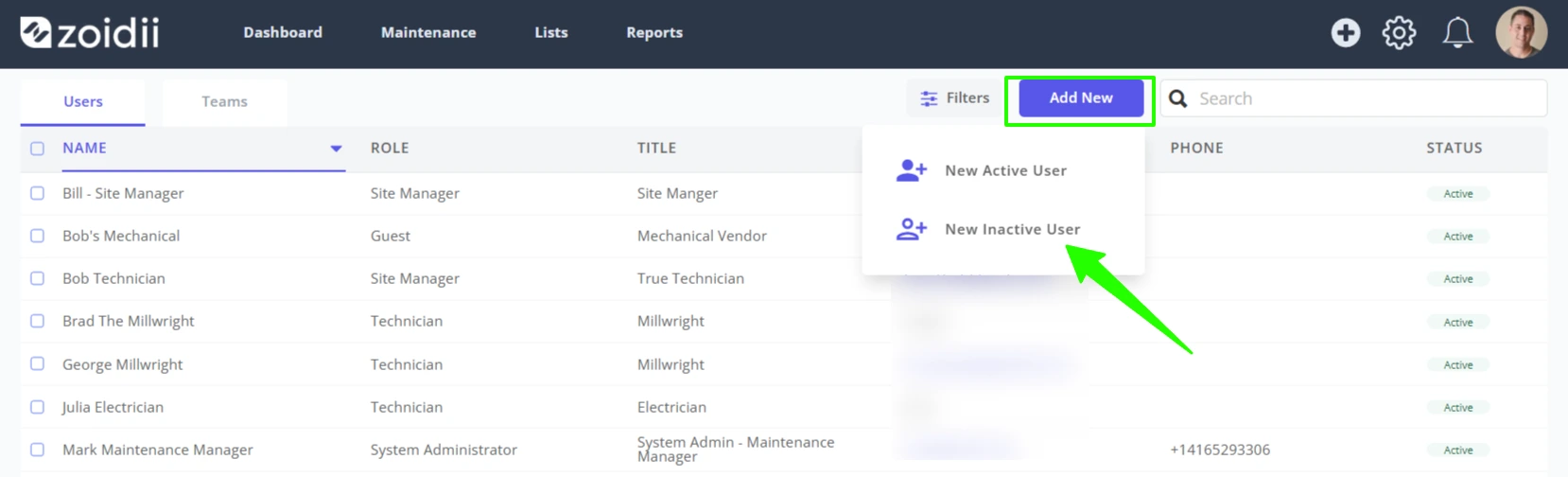Screen dimensions: 1568x477
Task: Open user Brad The Millwright
Action: 128,321
